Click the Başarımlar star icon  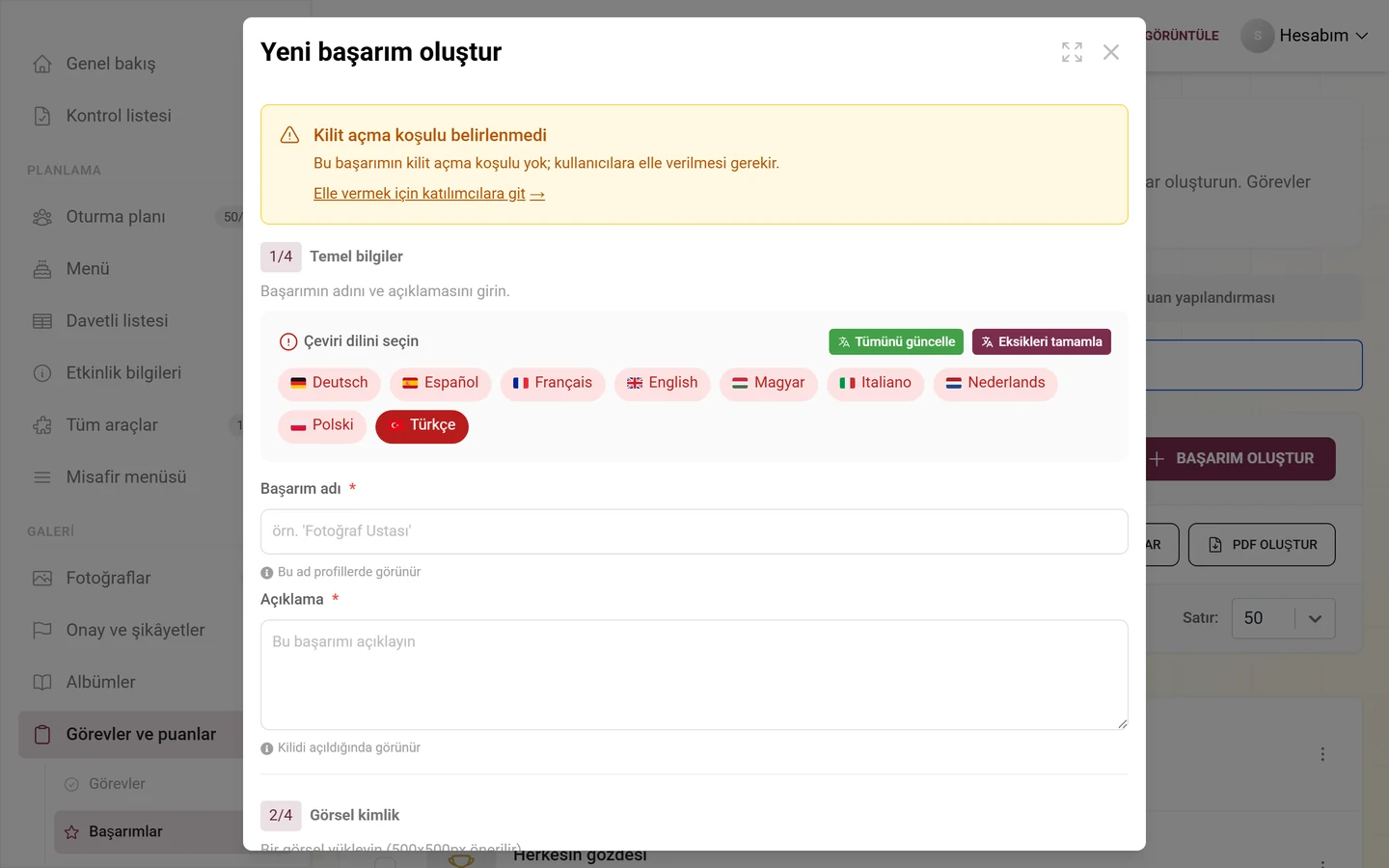[x=71, y=832]
